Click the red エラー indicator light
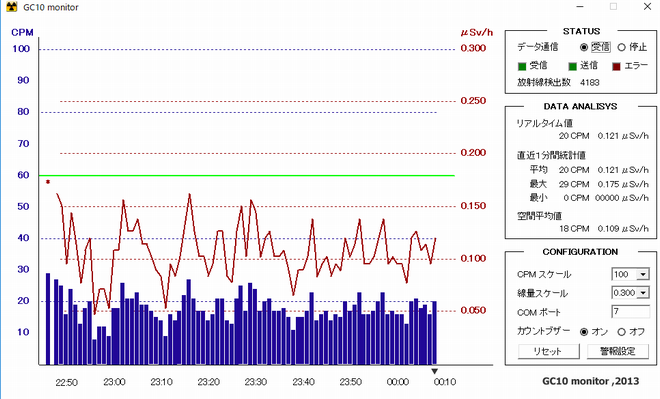 [617, 66]
